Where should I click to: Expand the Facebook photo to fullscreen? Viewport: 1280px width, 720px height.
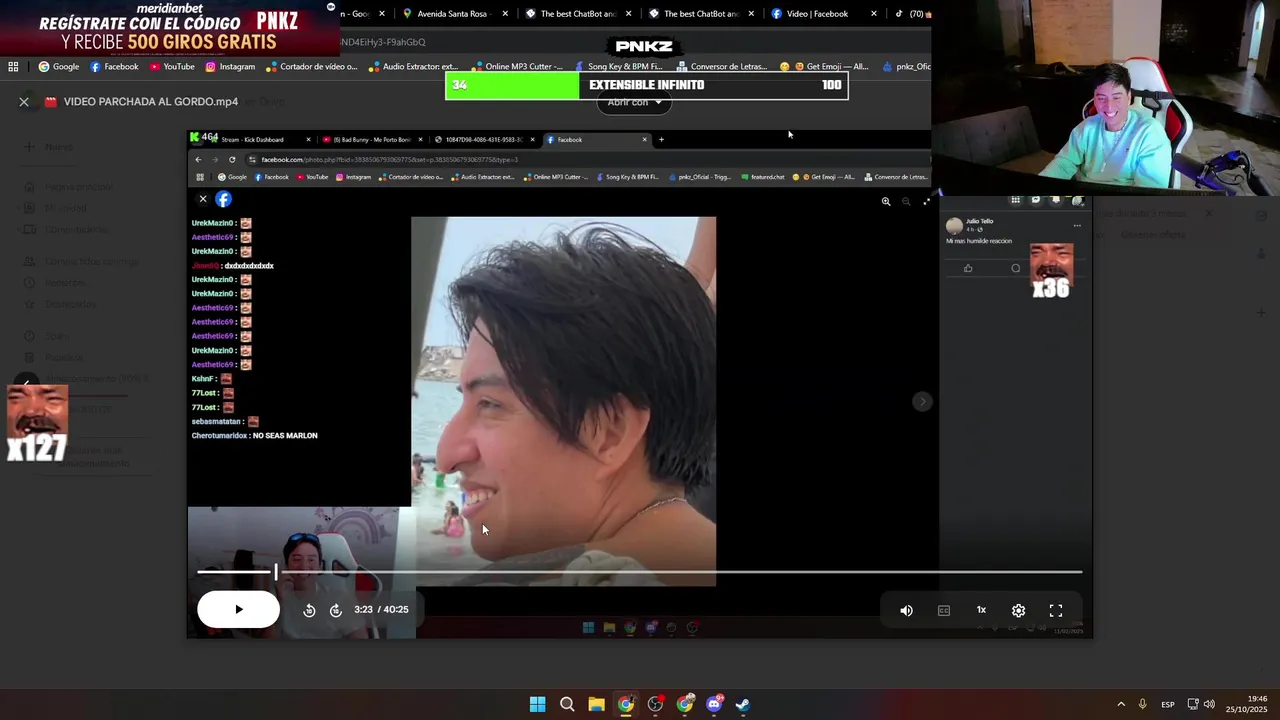point(926,202)
